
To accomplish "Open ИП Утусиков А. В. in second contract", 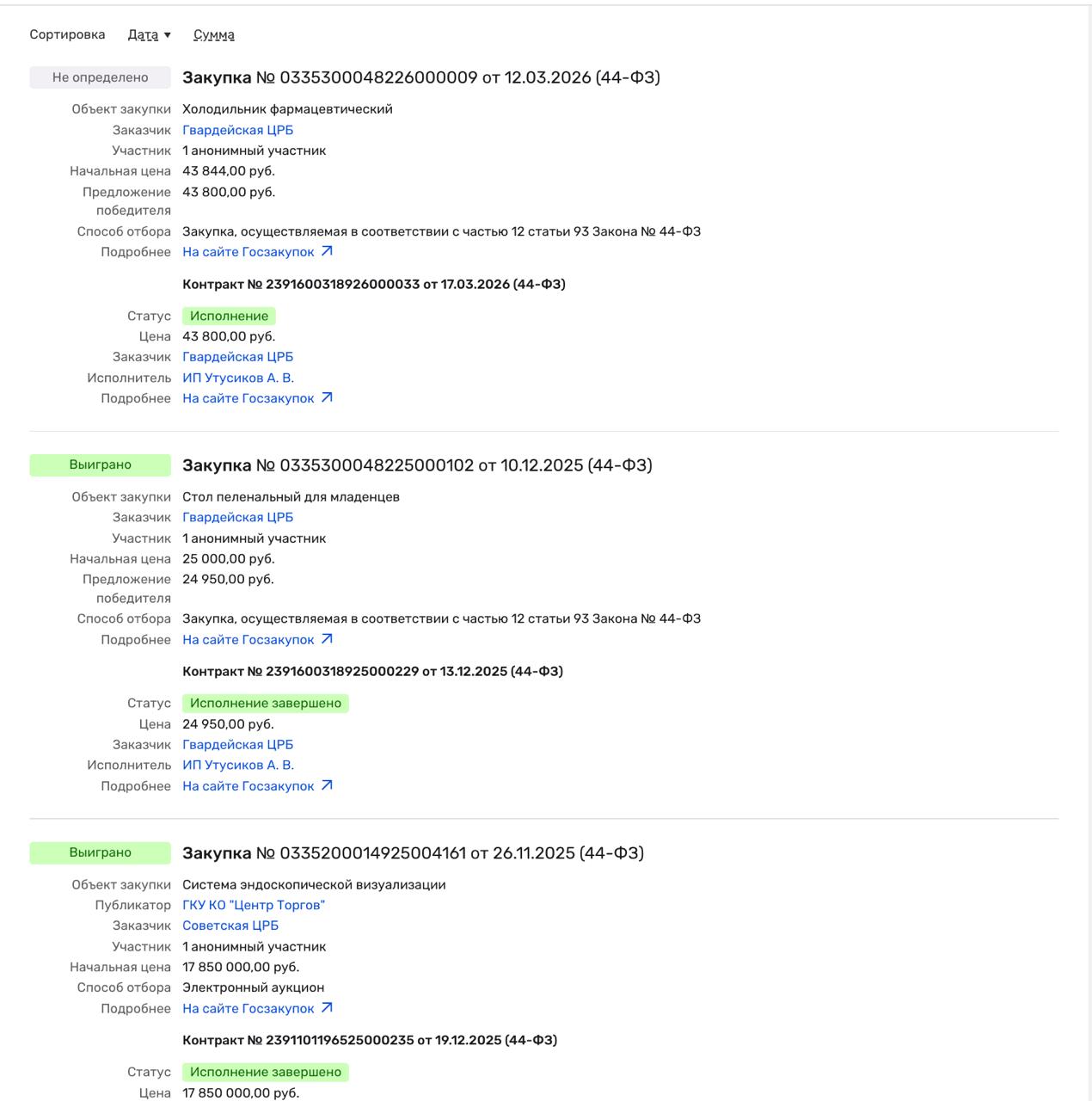I will click(x=238, y=765).
